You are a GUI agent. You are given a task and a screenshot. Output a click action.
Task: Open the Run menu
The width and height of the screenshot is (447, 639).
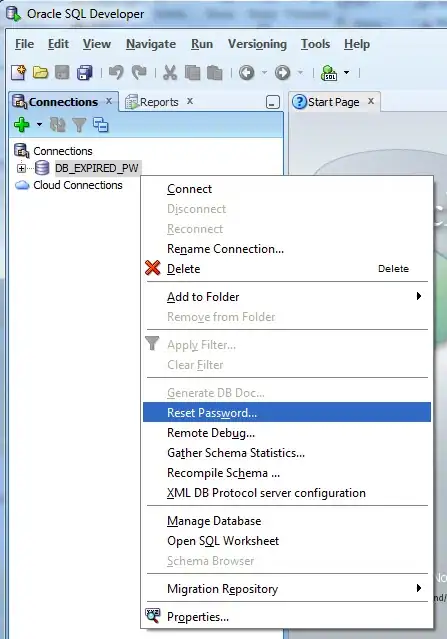[202, 44]
